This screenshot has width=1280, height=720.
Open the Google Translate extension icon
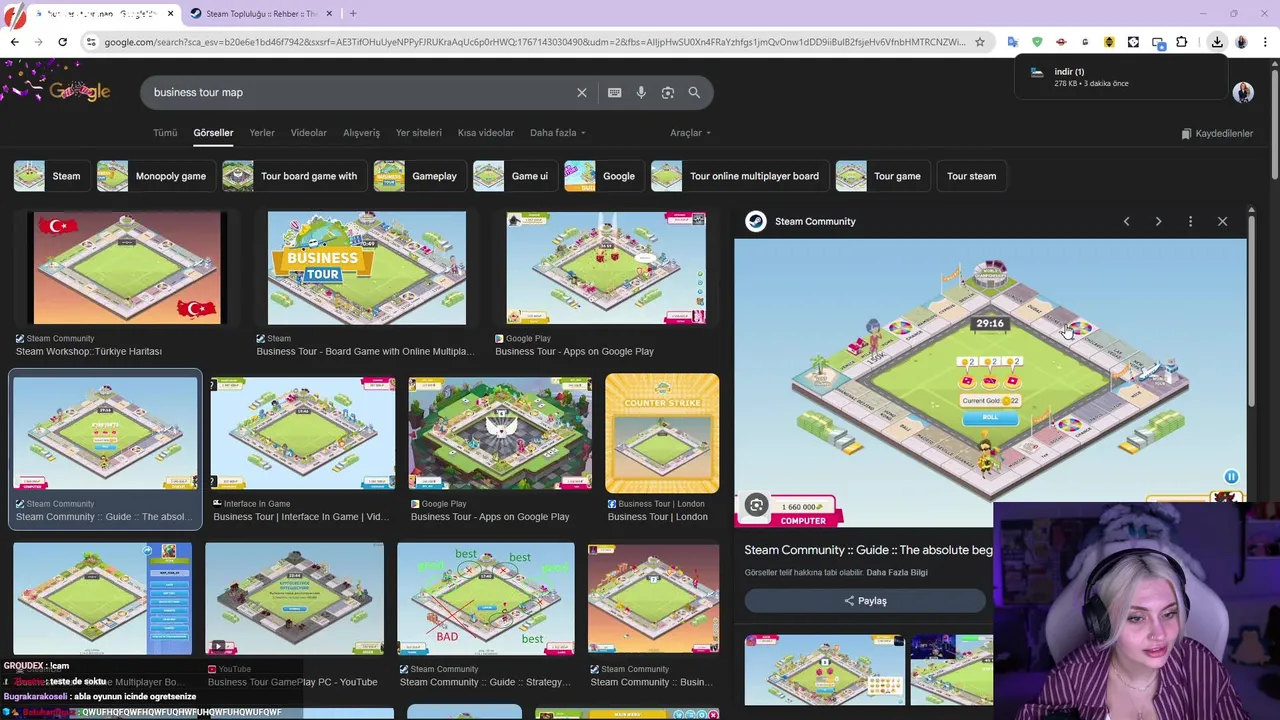click(x=1013, y=42)
